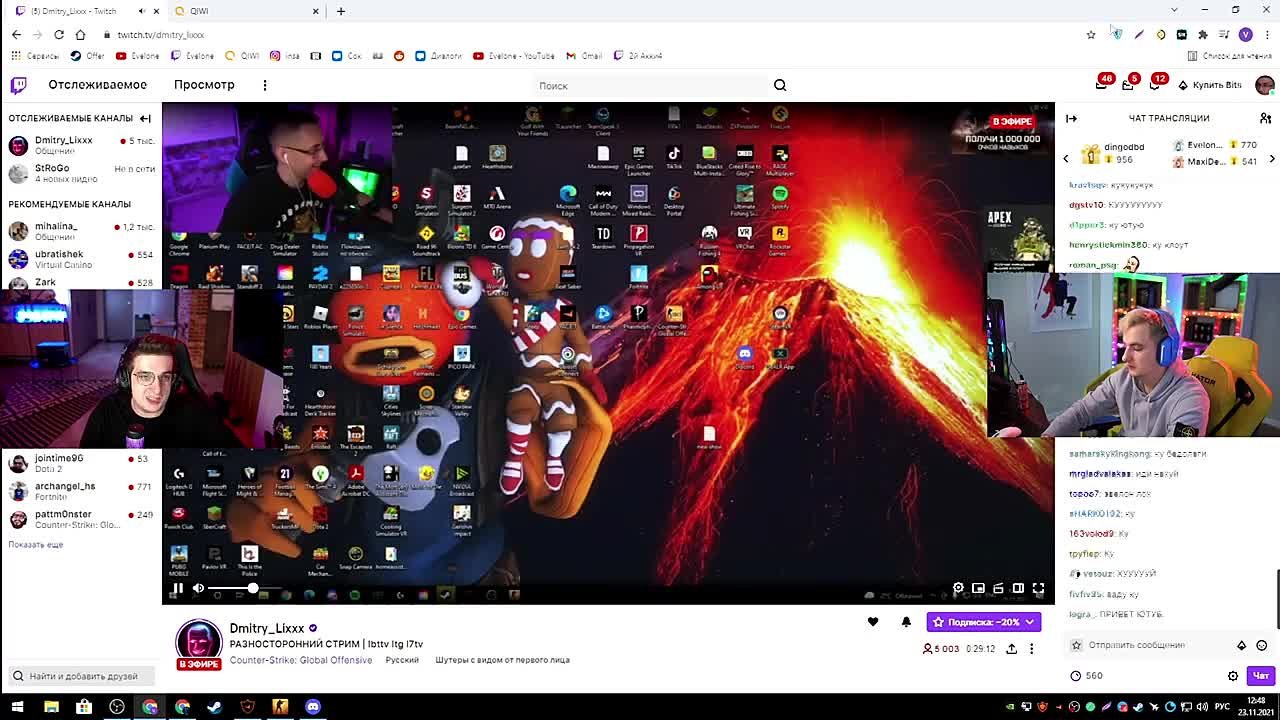The width and height of the screenshot is (1280, 720).
Task: Open Prime loot crown icon with 46 badge
Action: [x=1101, y=85]
